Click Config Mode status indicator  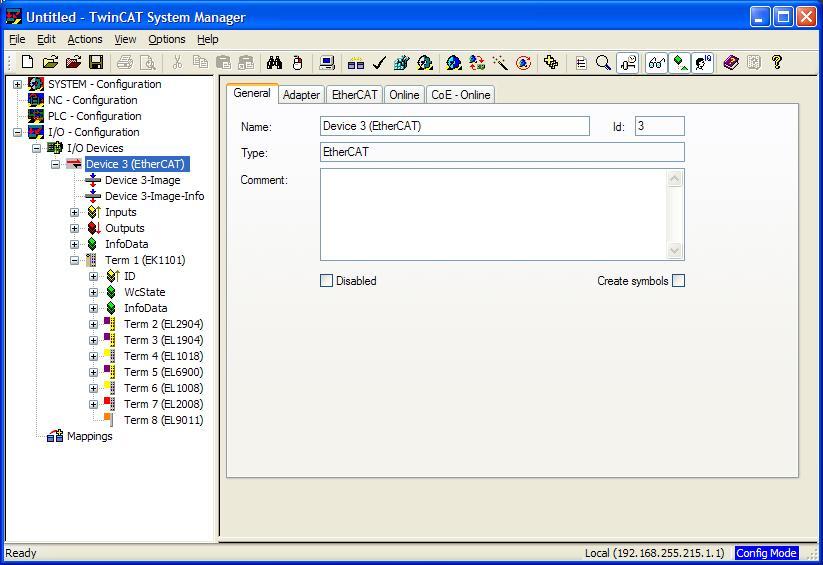click(x=766, y=553)
